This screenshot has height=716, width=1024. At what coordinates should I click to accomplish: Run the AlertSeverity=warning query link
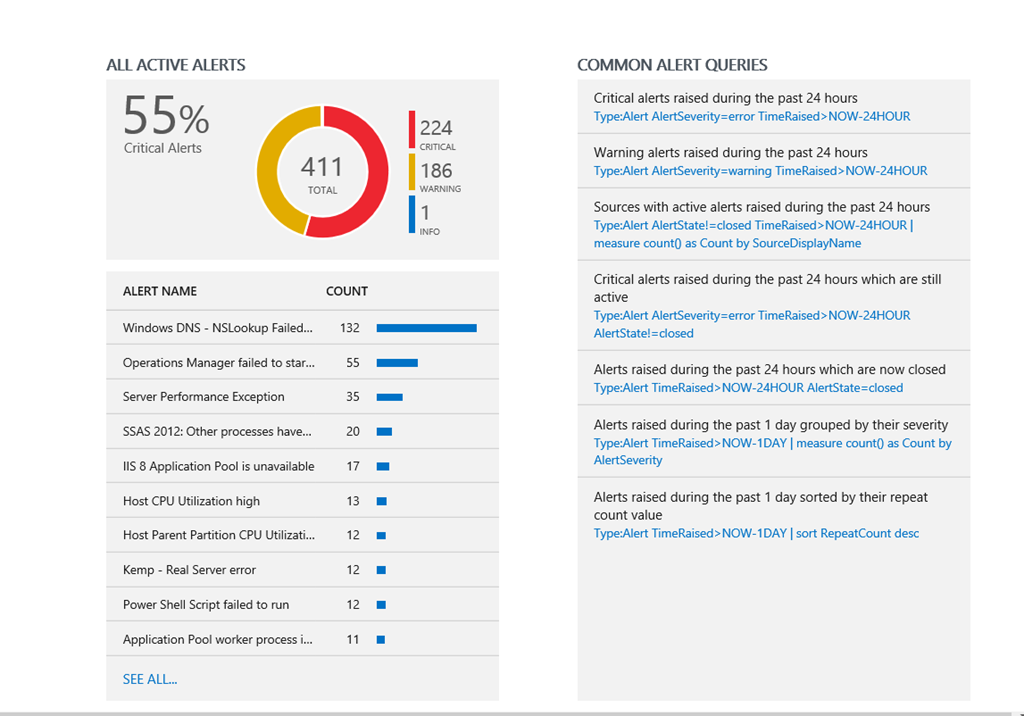760,171
